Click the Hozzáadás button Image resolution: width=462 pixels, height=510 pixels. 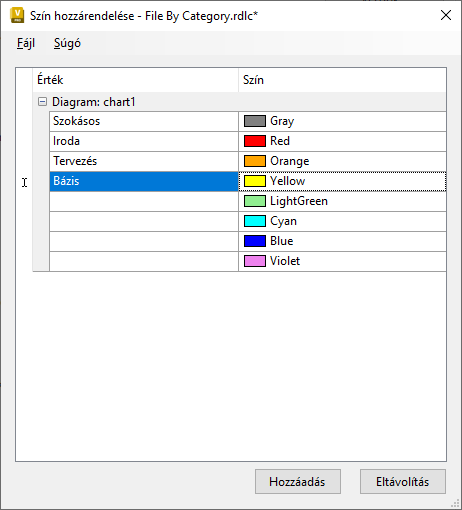pyautogui.click(x=298, y=481)
